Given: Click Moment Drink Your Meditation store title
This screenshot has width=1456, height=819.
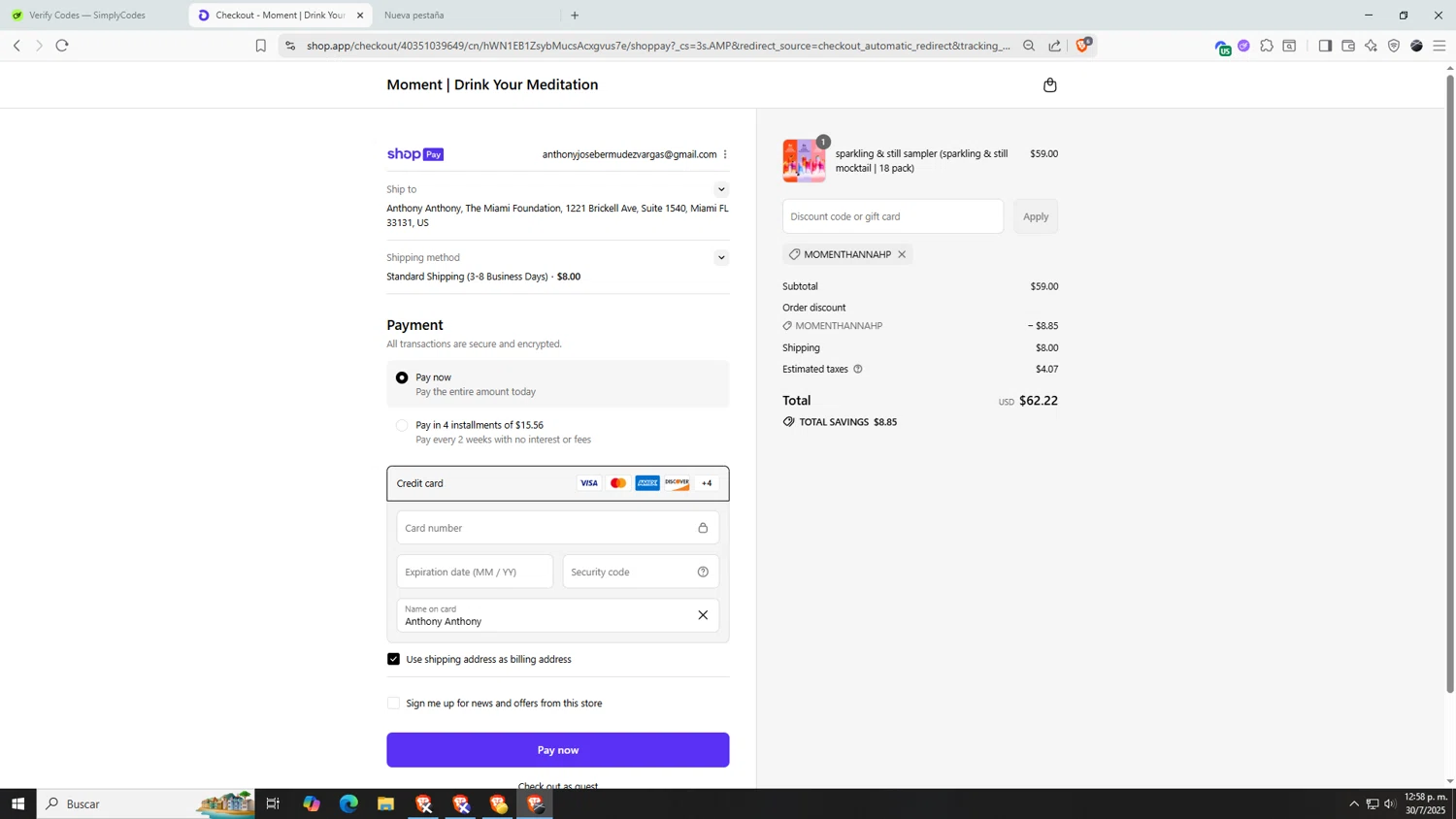Looking at the screenshot, I should pos(492,84).
